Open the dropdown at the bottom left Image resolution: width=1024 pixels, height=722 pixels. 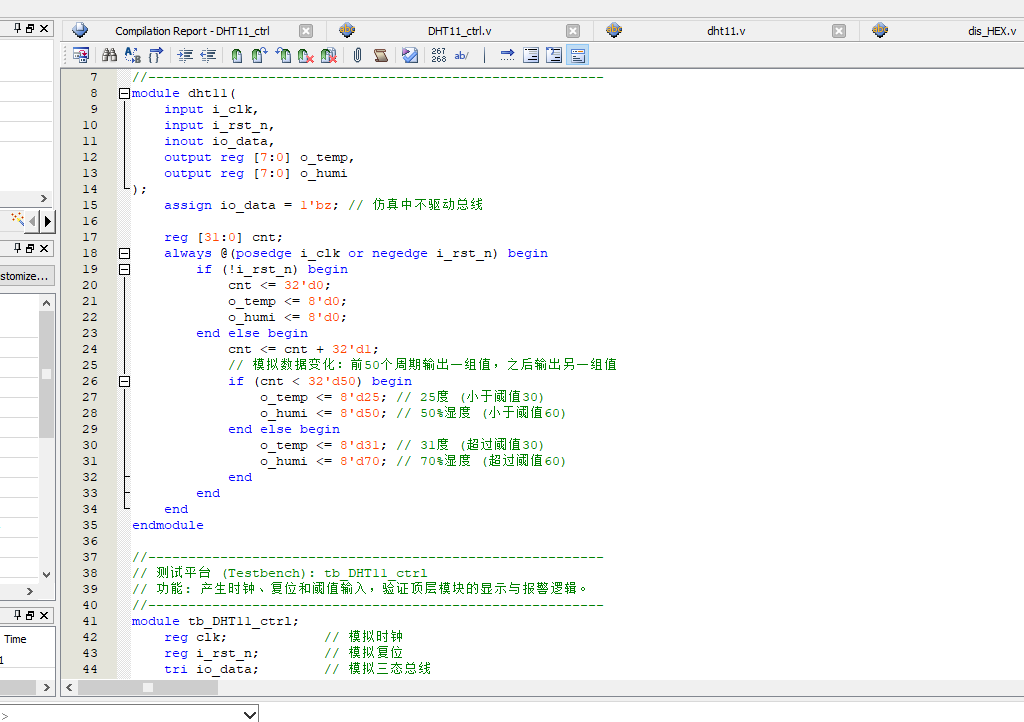click(249, 714)
